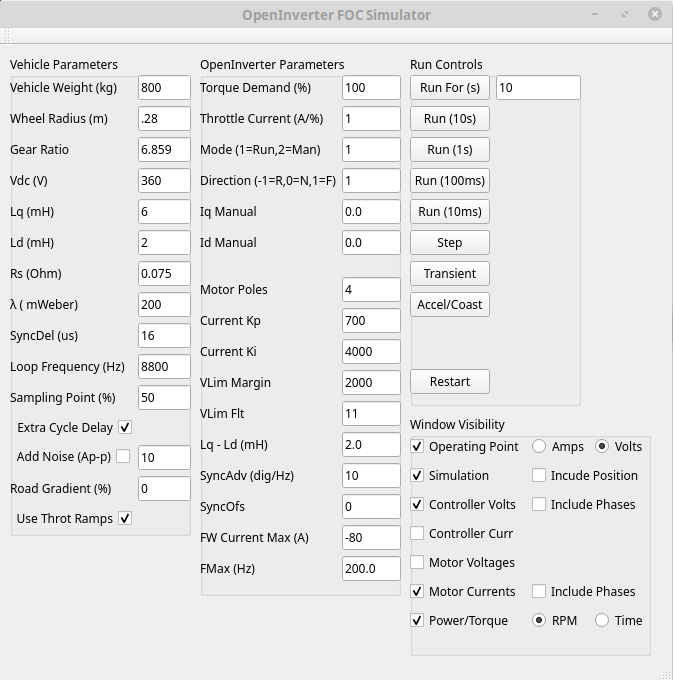This screenshot has height=680, width=673.
Task: Click Throttle Current (A/%) field
Action: [x=371, y=118]
